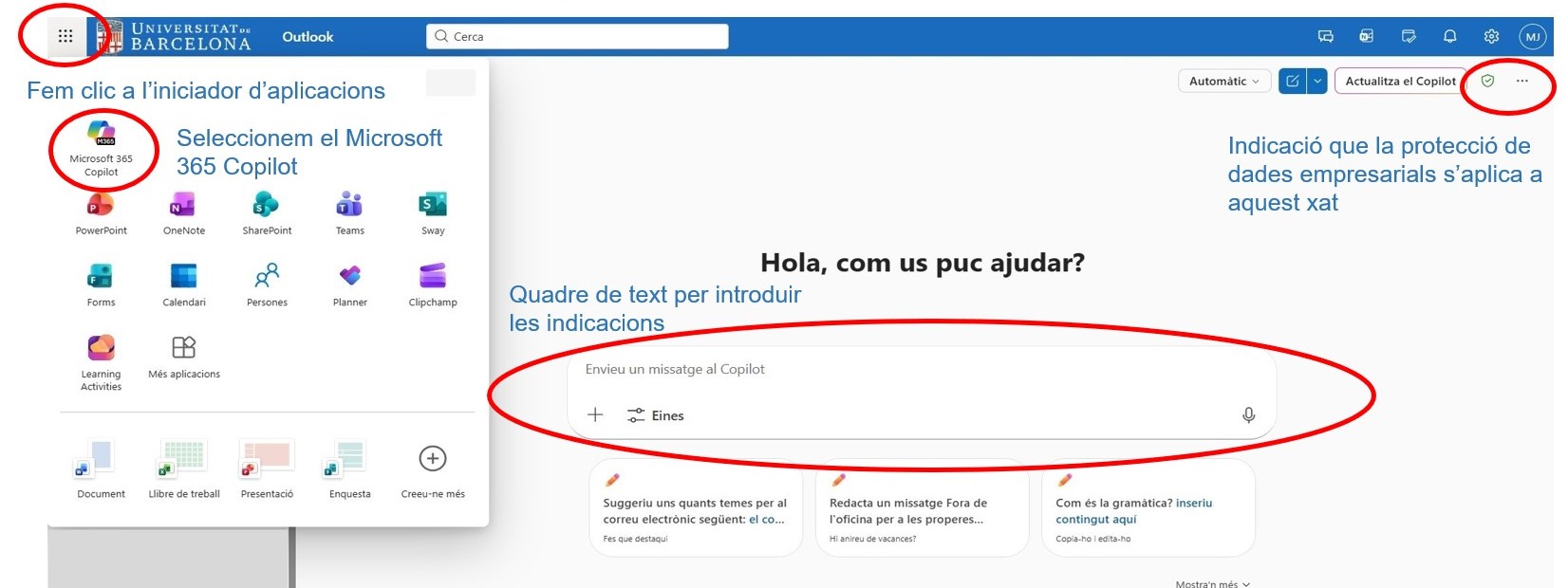Create a new Enquesta
This screenshot has height=588, width=1568.
(x=350, y=469)
